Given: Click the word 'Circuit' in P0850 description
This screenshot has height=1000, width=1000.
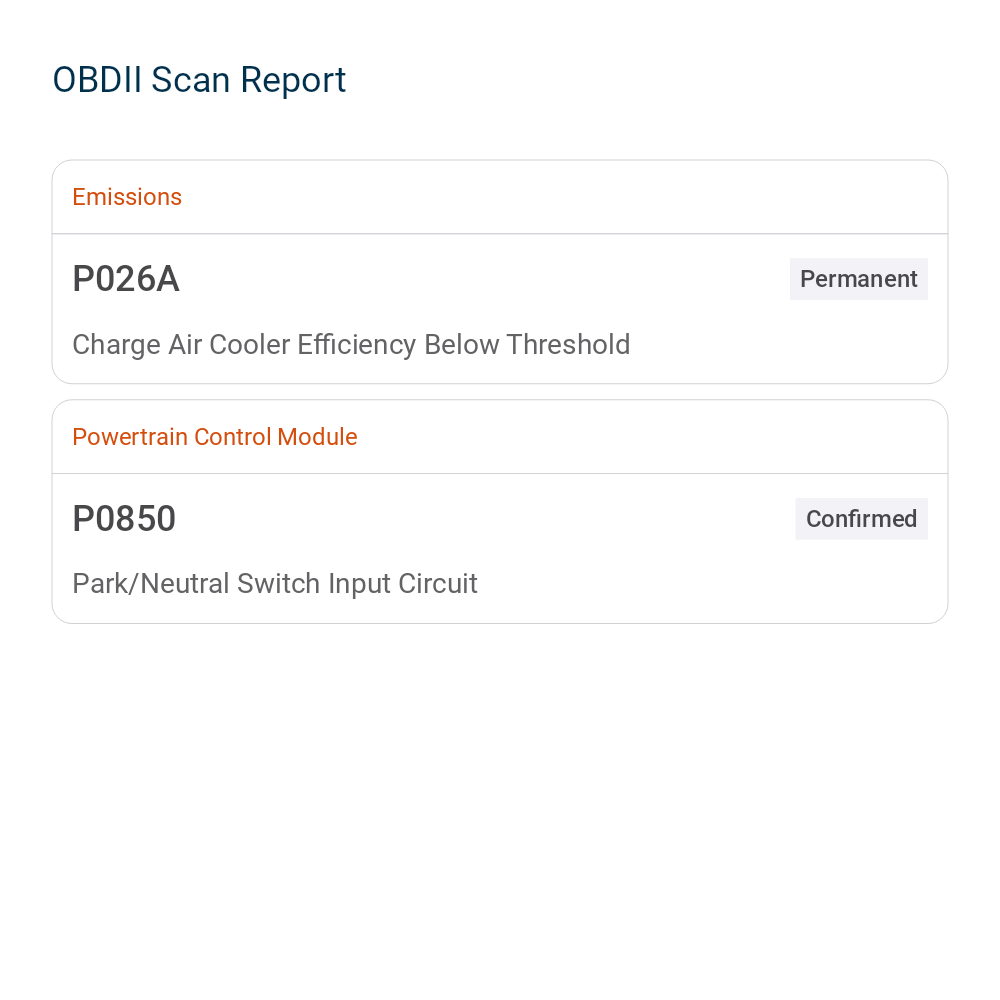Looking at the screenshot, I should (438, 584).
